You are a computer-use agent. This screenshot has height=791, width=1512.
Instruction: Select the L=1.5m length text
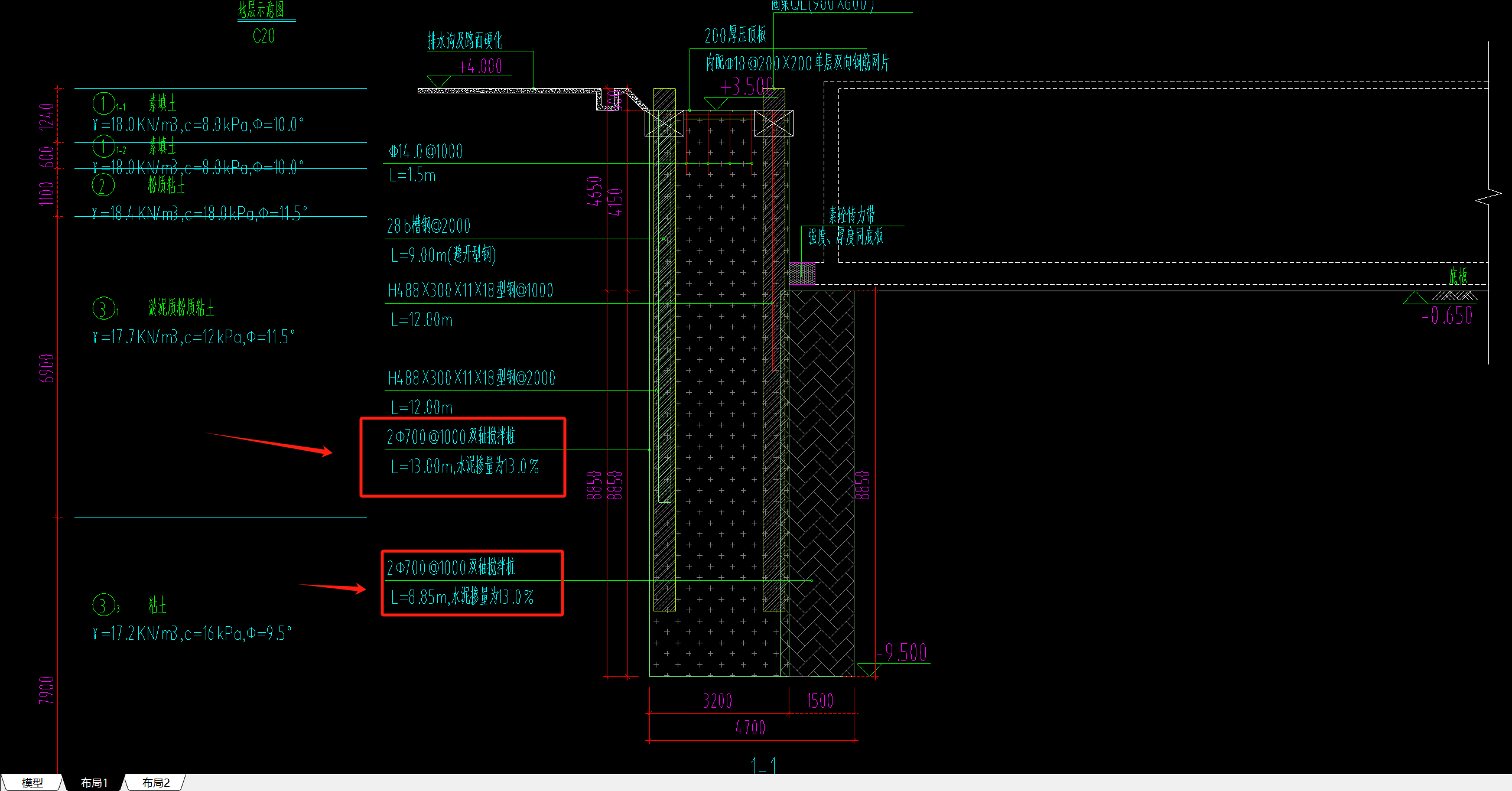tap(413, 175)
